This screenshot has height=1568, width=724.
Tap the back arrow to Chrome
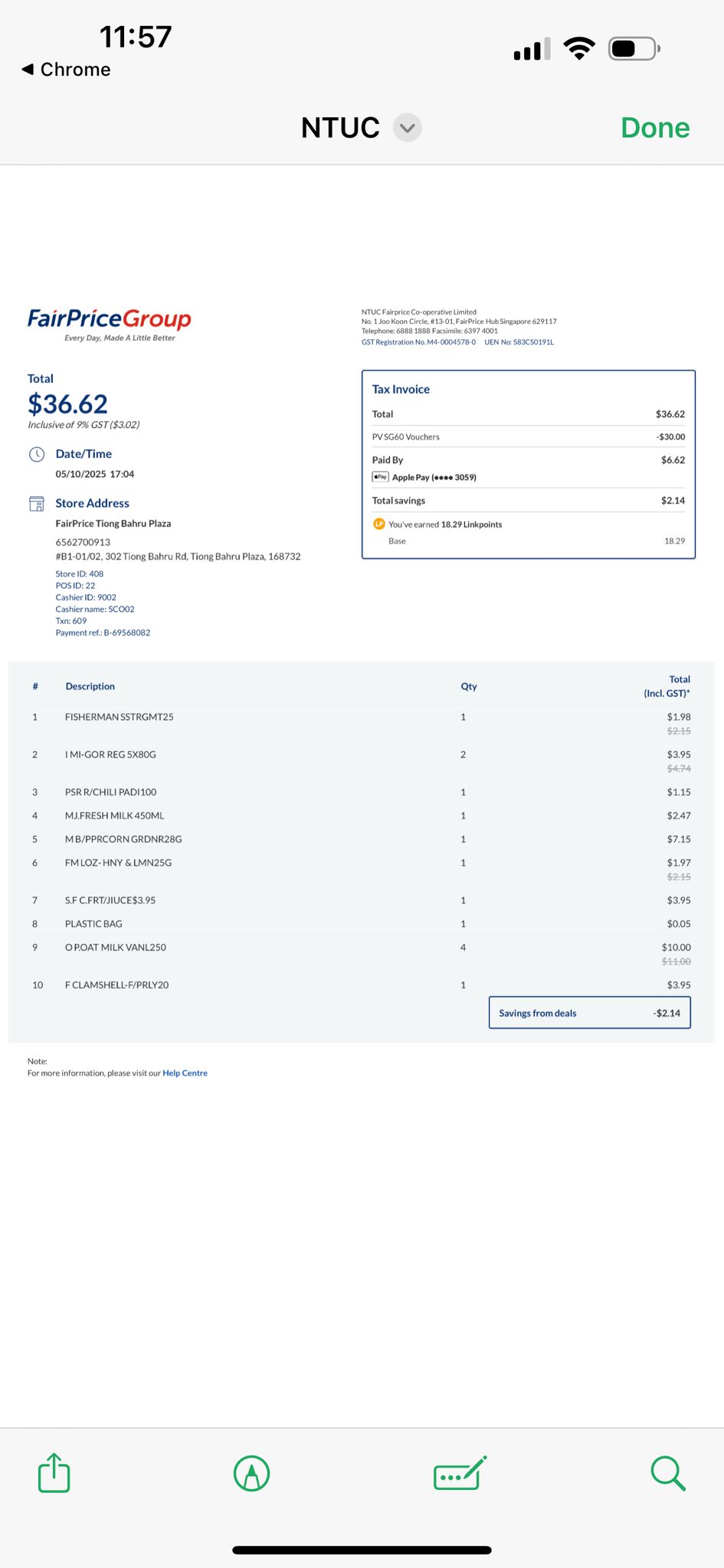pyautogui.click(x=66, y=70)
